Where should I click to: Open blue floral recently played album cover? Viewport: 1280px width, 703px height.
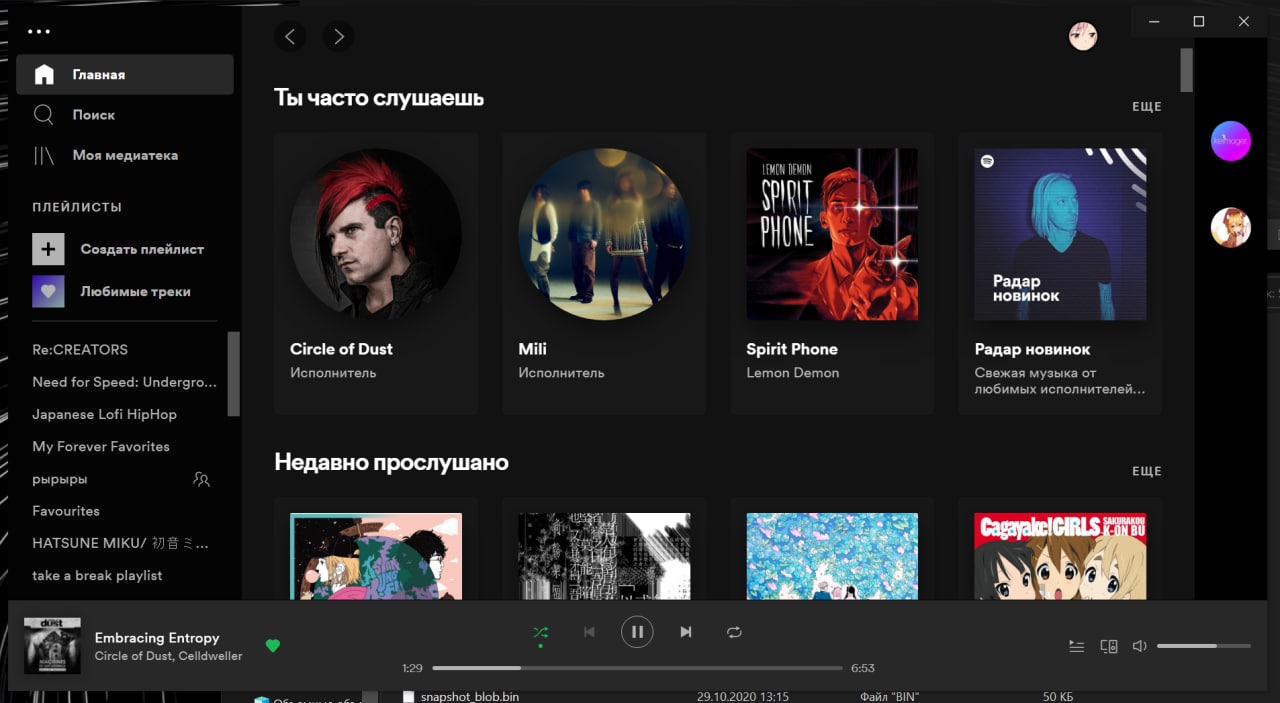click(x=832, y=556)
